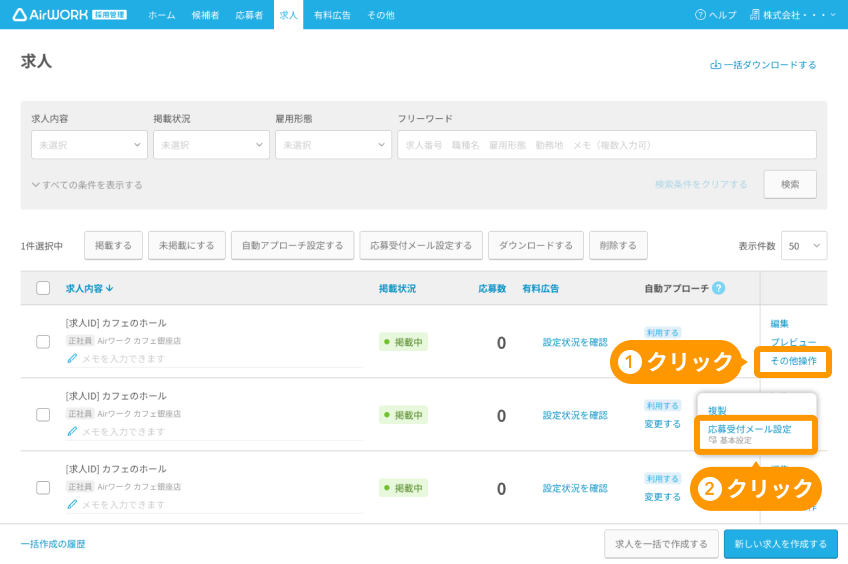
Task: Expand すべての条件を表示する
Action: click(x=87, y=185)
